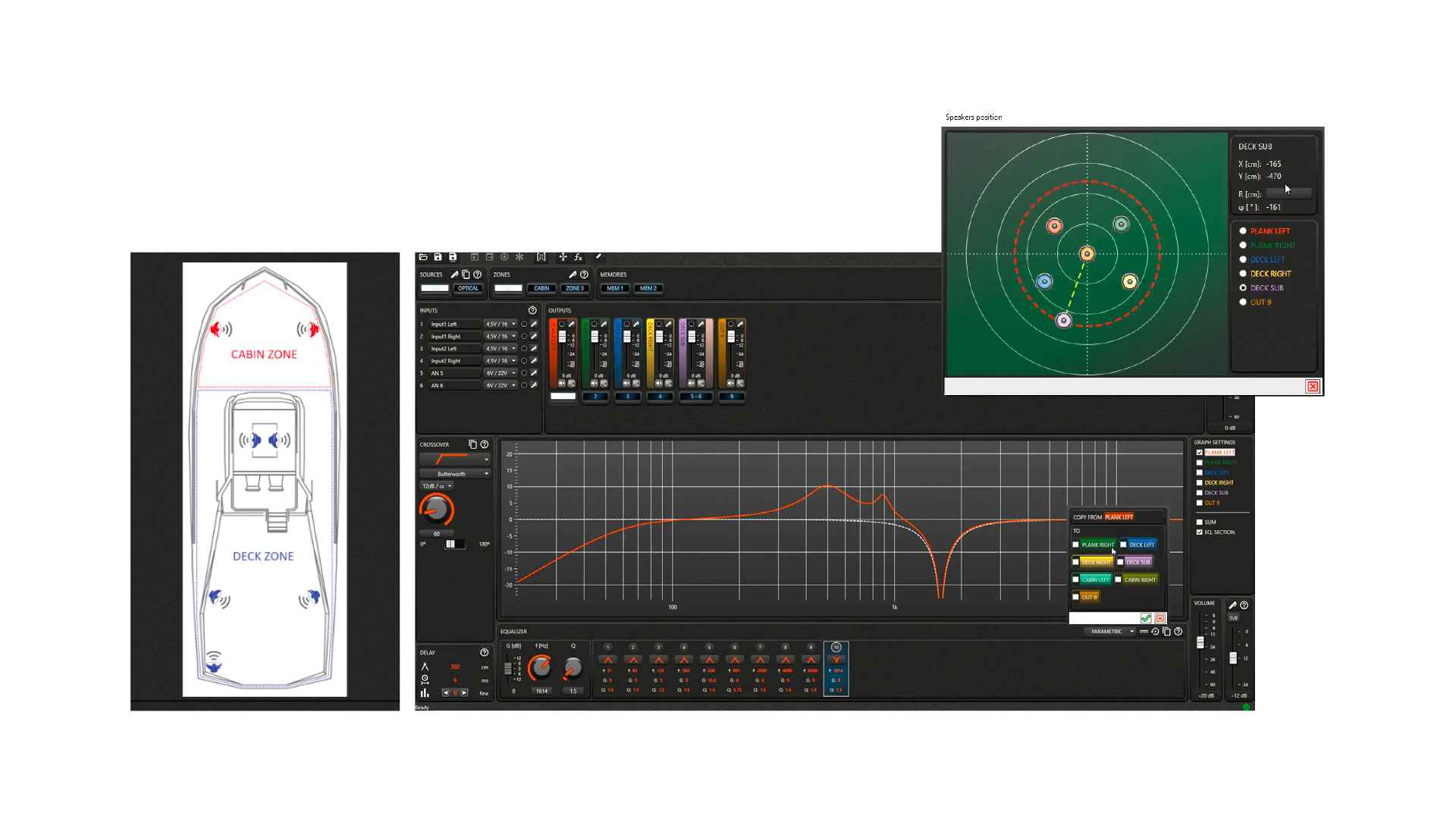Click the Input2 Right name field
This screenshot has height=819, width=1456.
[455, 360]
